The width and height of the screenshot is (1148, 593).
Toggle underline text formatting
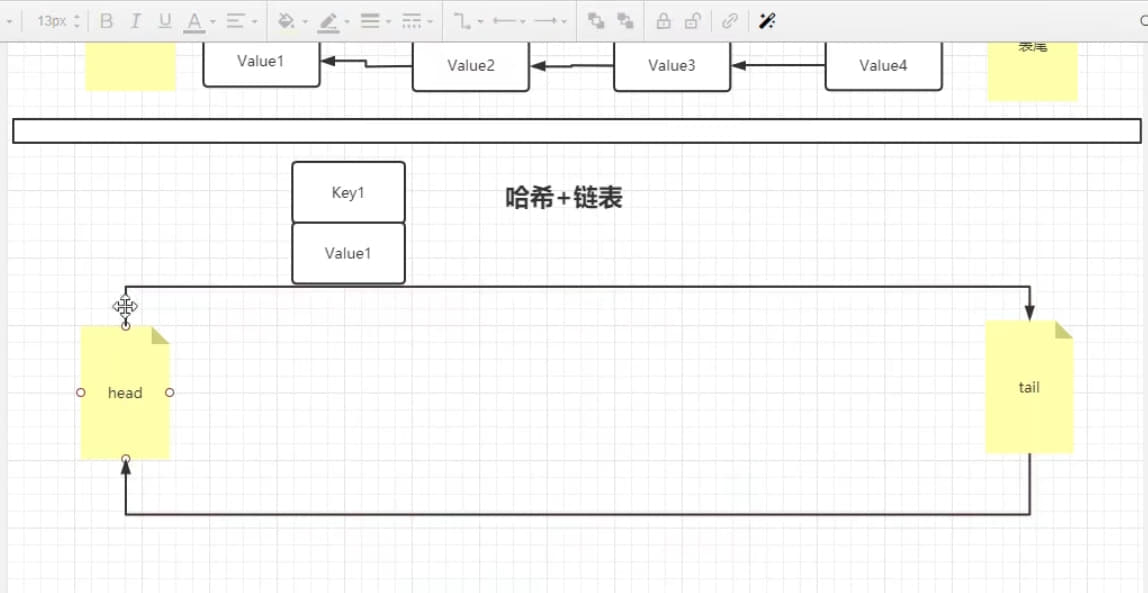[x=165, y=21]
